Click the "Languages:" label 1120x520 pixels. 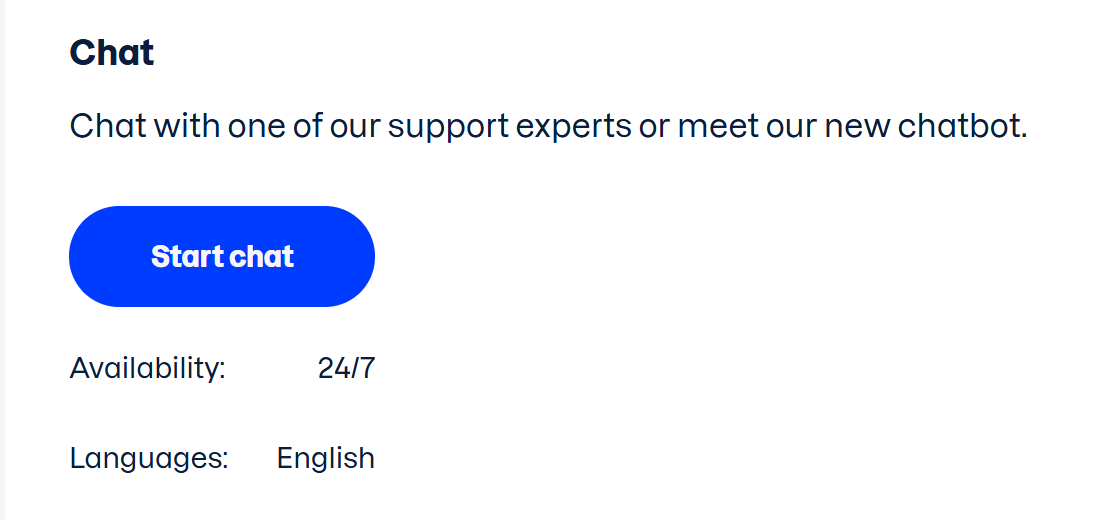[x=149, y=458]
